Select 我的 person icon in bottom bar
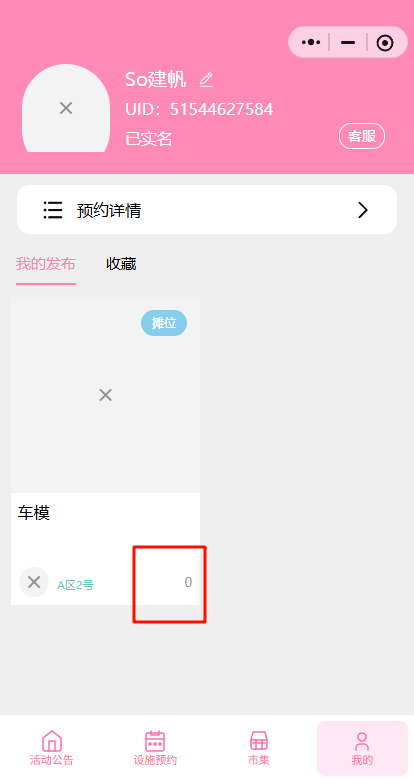414x780 pixels. tap(362, 741)
